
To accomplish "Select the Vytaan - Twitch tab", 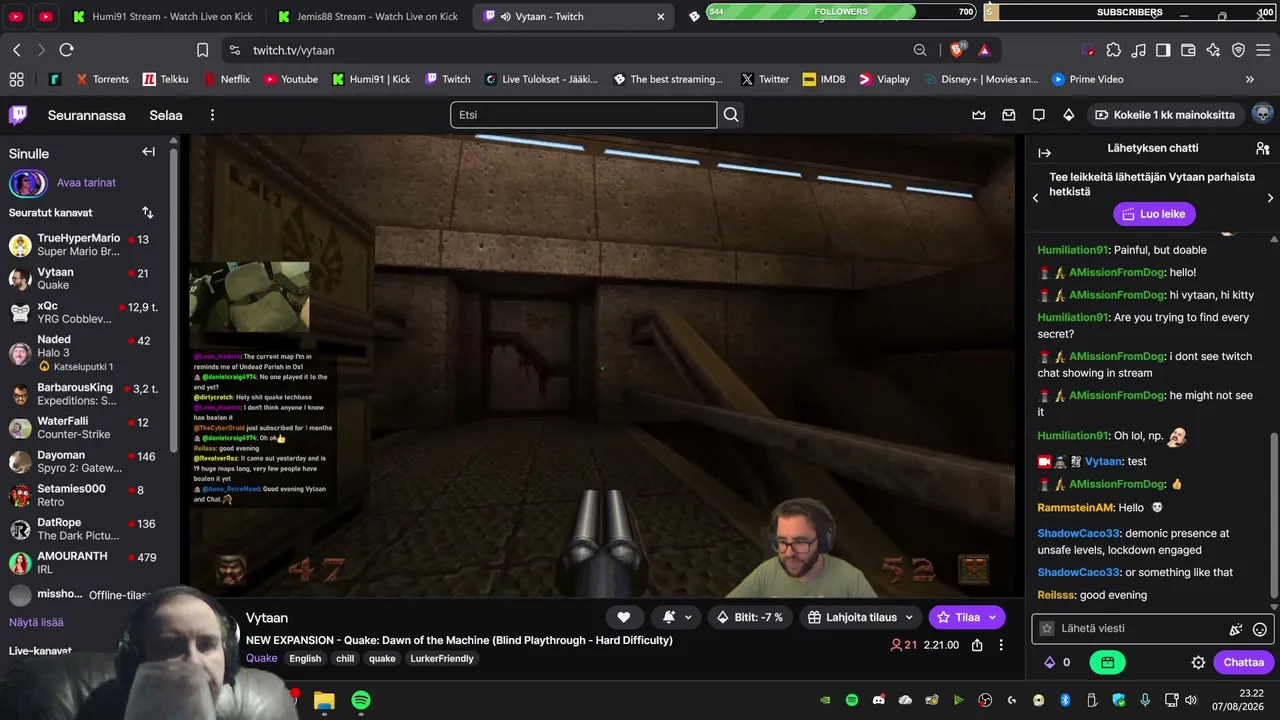I will click(572, 16).
